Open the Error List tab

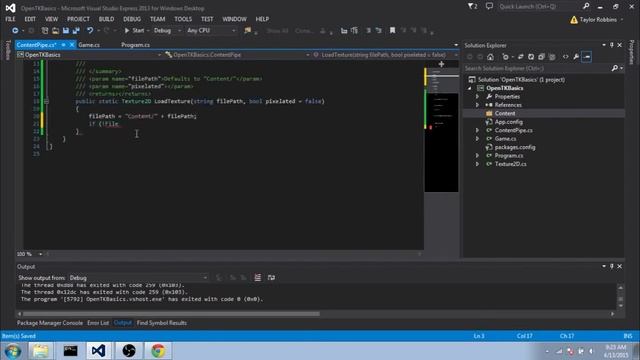98,323
